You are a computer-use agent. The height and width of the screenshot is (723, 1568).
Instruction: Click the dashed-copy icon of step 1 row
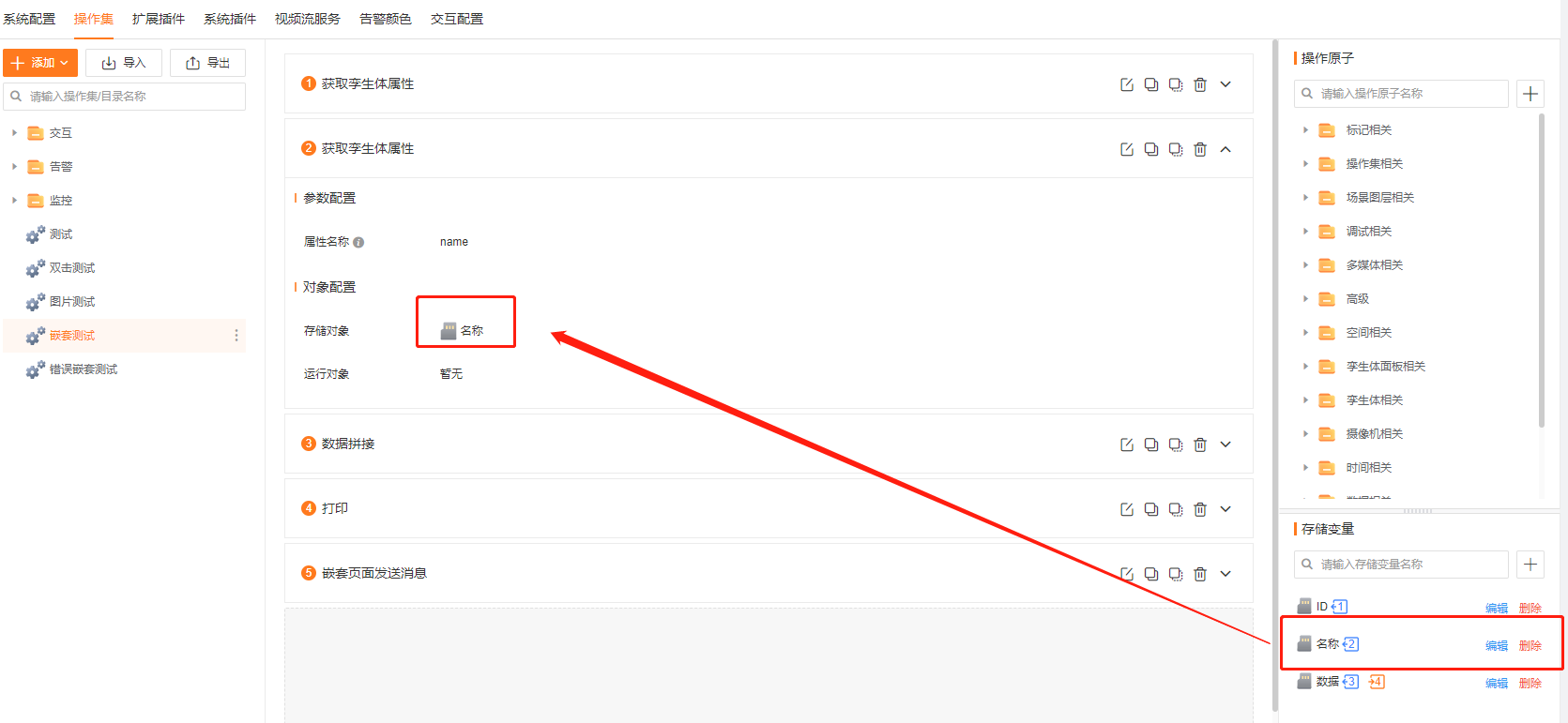(1176, 84)
